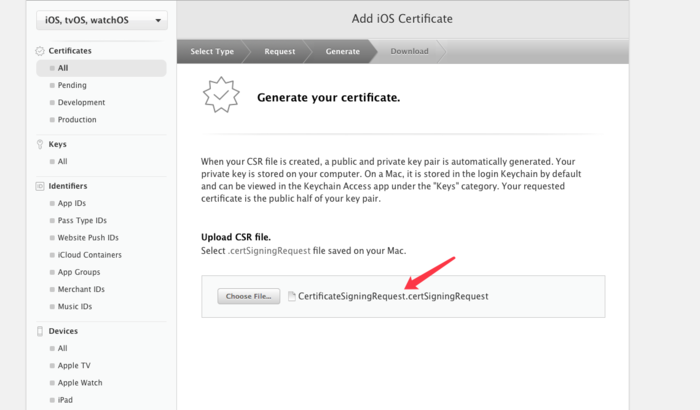Open App IDs under Identifiers
The width and height of the screenshot is (700, 410).
(x=71, y=203)
